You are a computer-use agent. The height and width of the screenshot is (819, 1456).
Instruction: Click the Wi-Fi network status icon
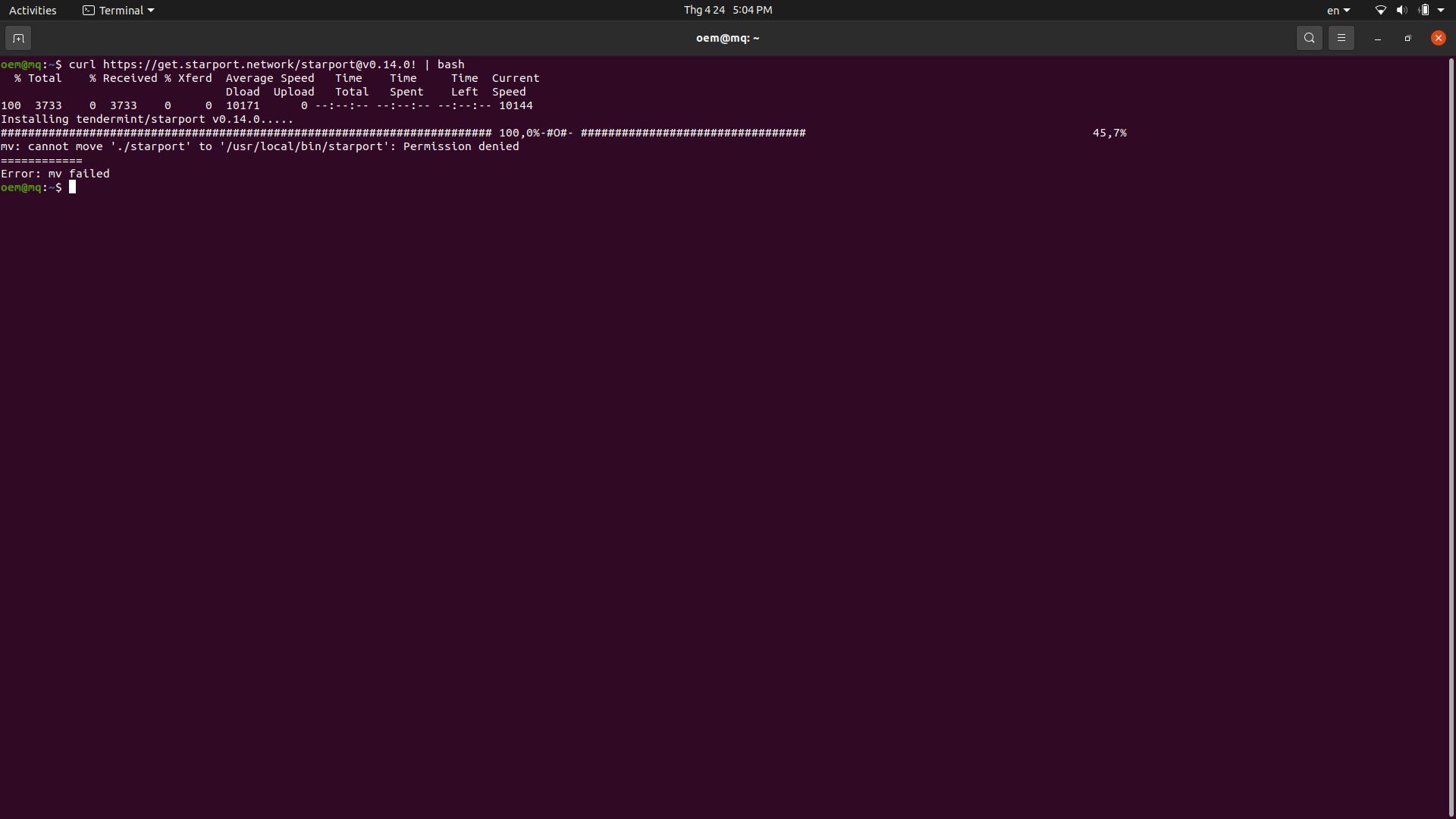[x=1380, y=11]
